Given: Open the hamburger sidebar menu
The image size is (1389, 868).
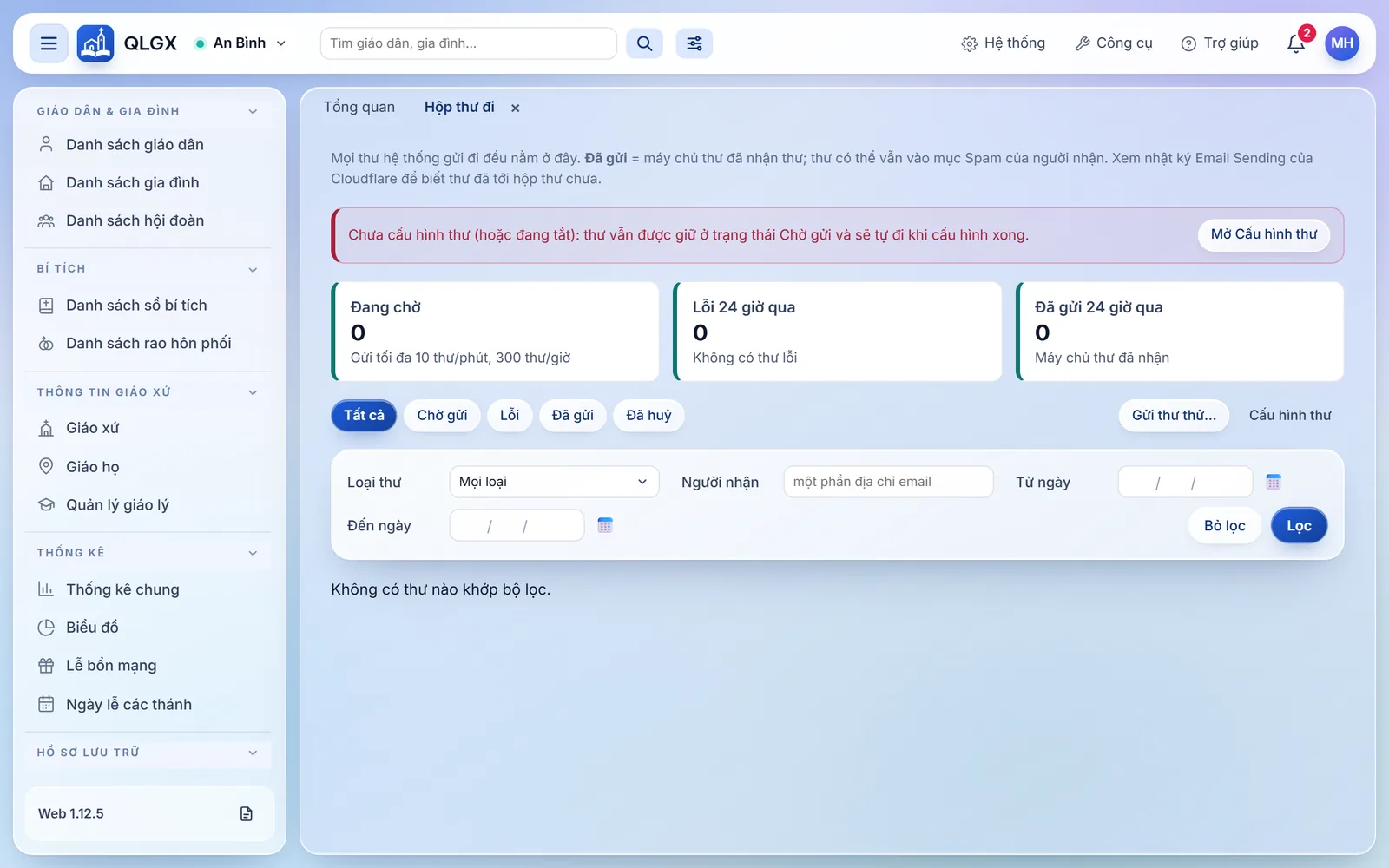Looking at the screenshot, I should (x=49, y=43).
